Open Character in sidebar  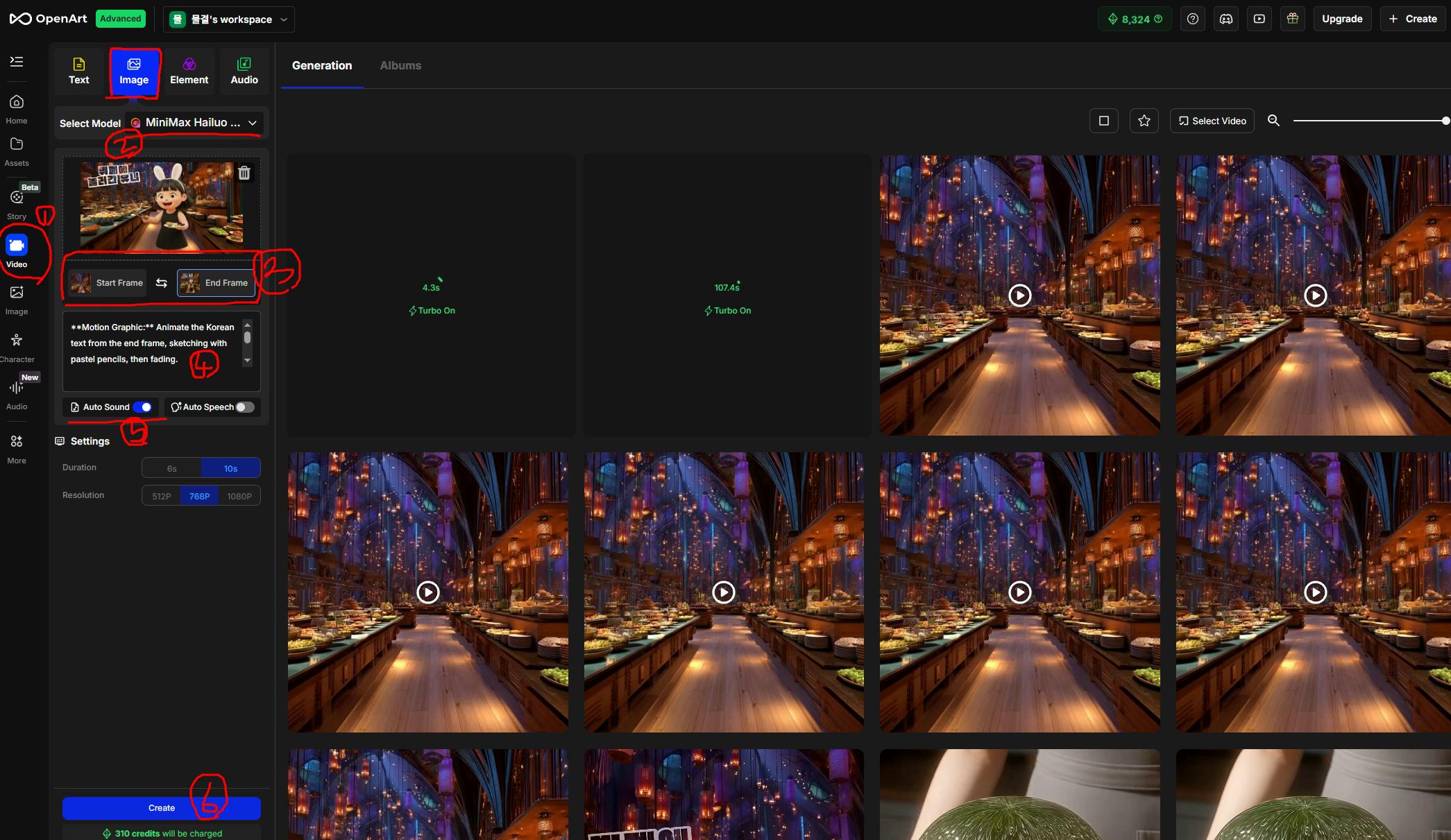coord(17,348)
